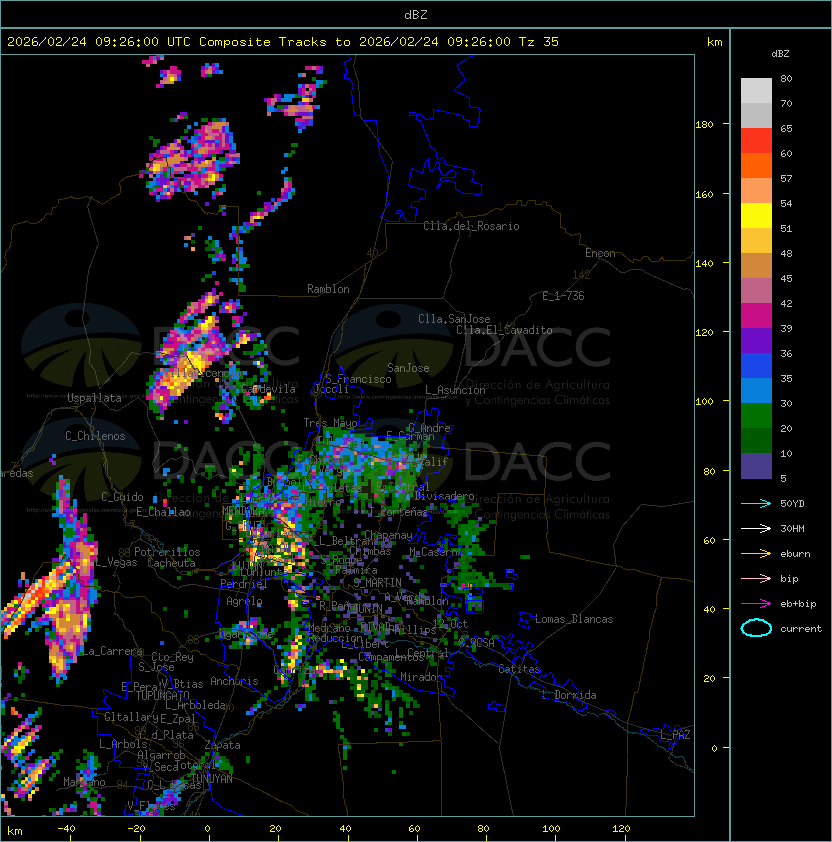Pick the light blue 35–30 dBZ swatch

pos(756,391)
